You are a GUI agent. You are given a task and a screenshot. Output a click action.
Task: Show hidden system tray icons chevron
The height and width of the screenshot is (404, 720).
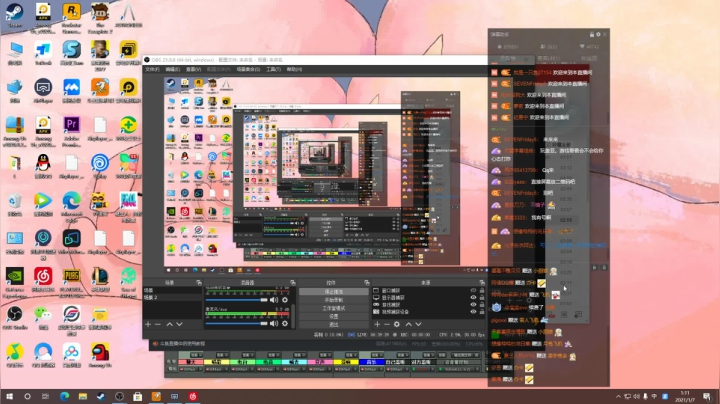click(618, 397)
